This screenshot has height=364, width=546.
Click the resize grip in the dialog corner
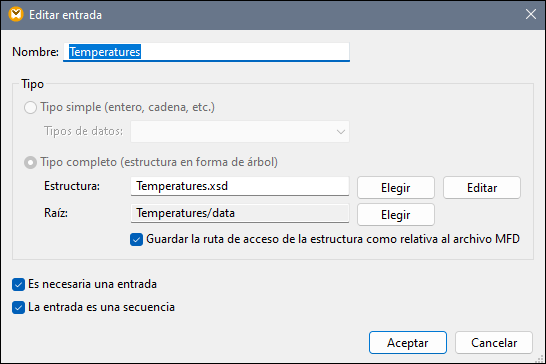coord(539,358)
